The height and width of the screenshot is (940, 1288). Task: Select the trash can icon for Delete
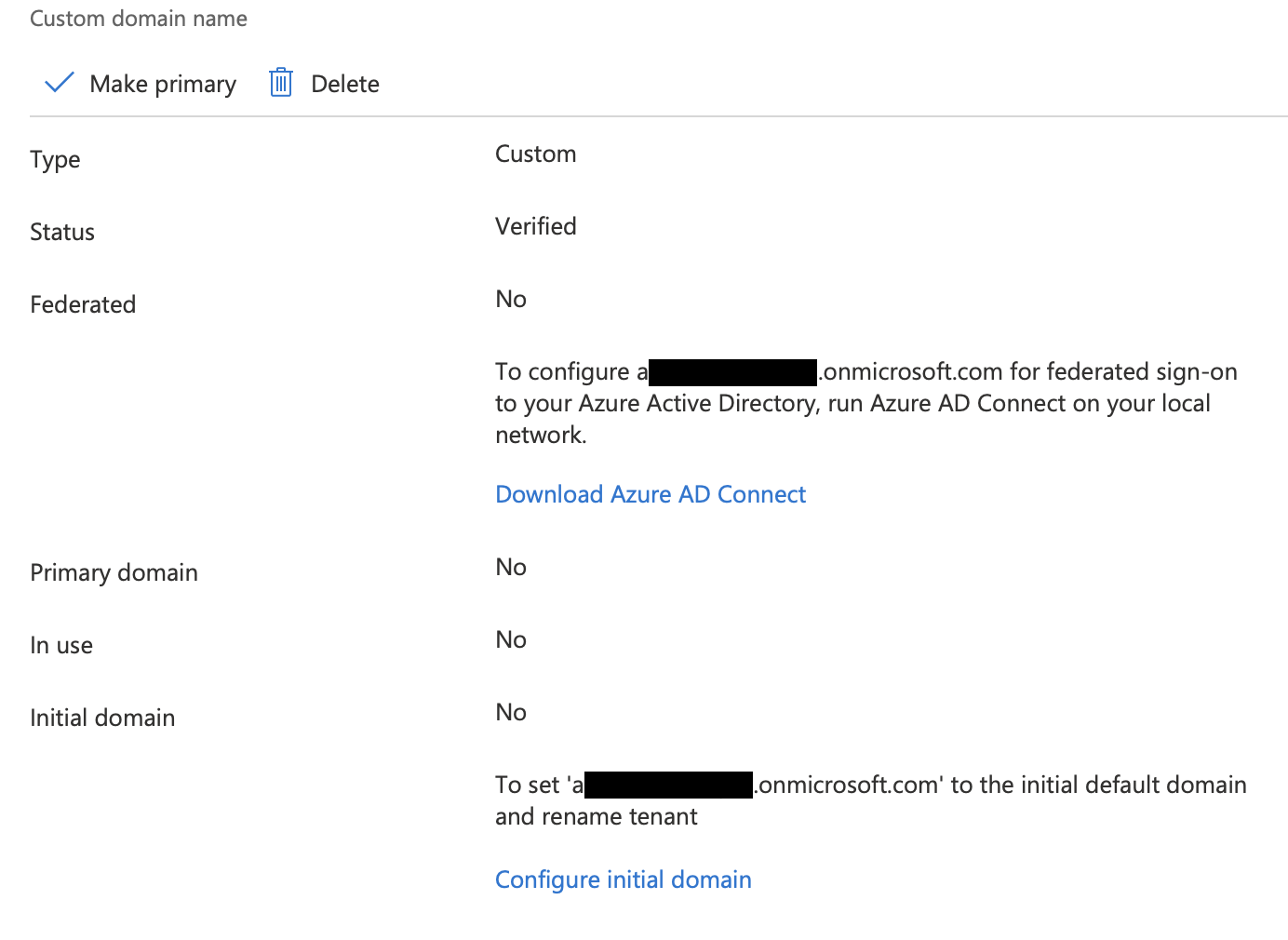click(x=280, y=82)
